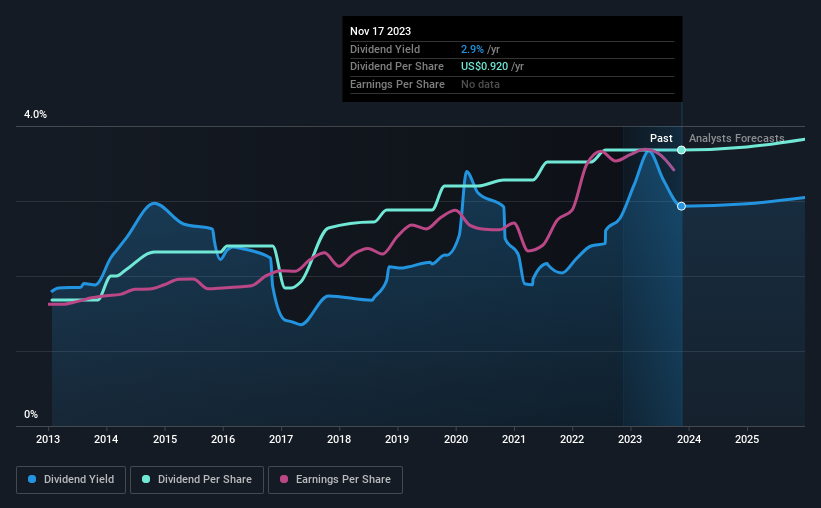Click the 2022 x-axis label
Viewport: 821px width, 508px height.
[572, 439]
